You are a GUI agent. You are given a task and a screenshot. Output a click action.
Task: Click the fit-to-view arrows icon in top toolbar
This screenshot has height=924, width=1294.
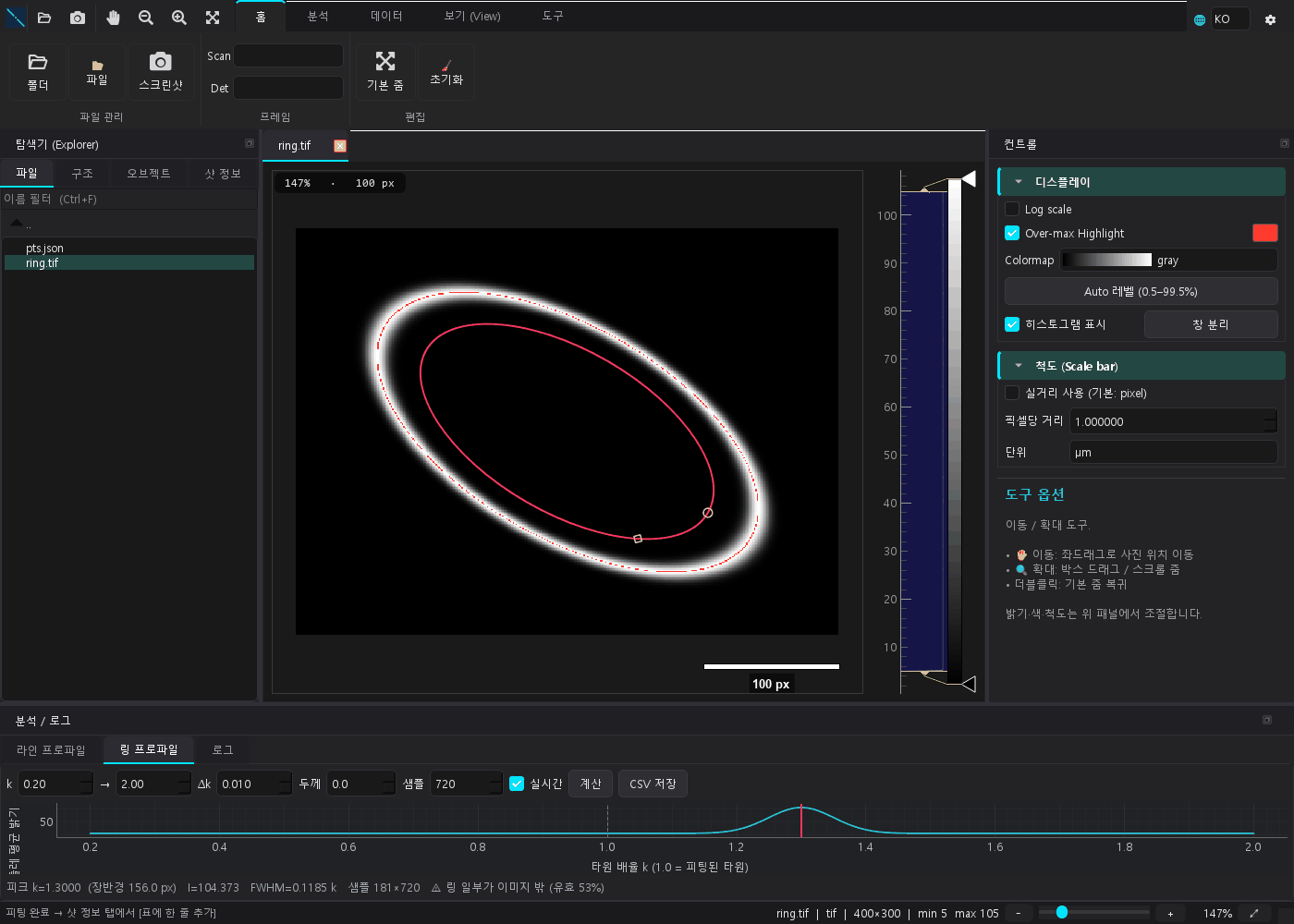click(x=213, y=18)
